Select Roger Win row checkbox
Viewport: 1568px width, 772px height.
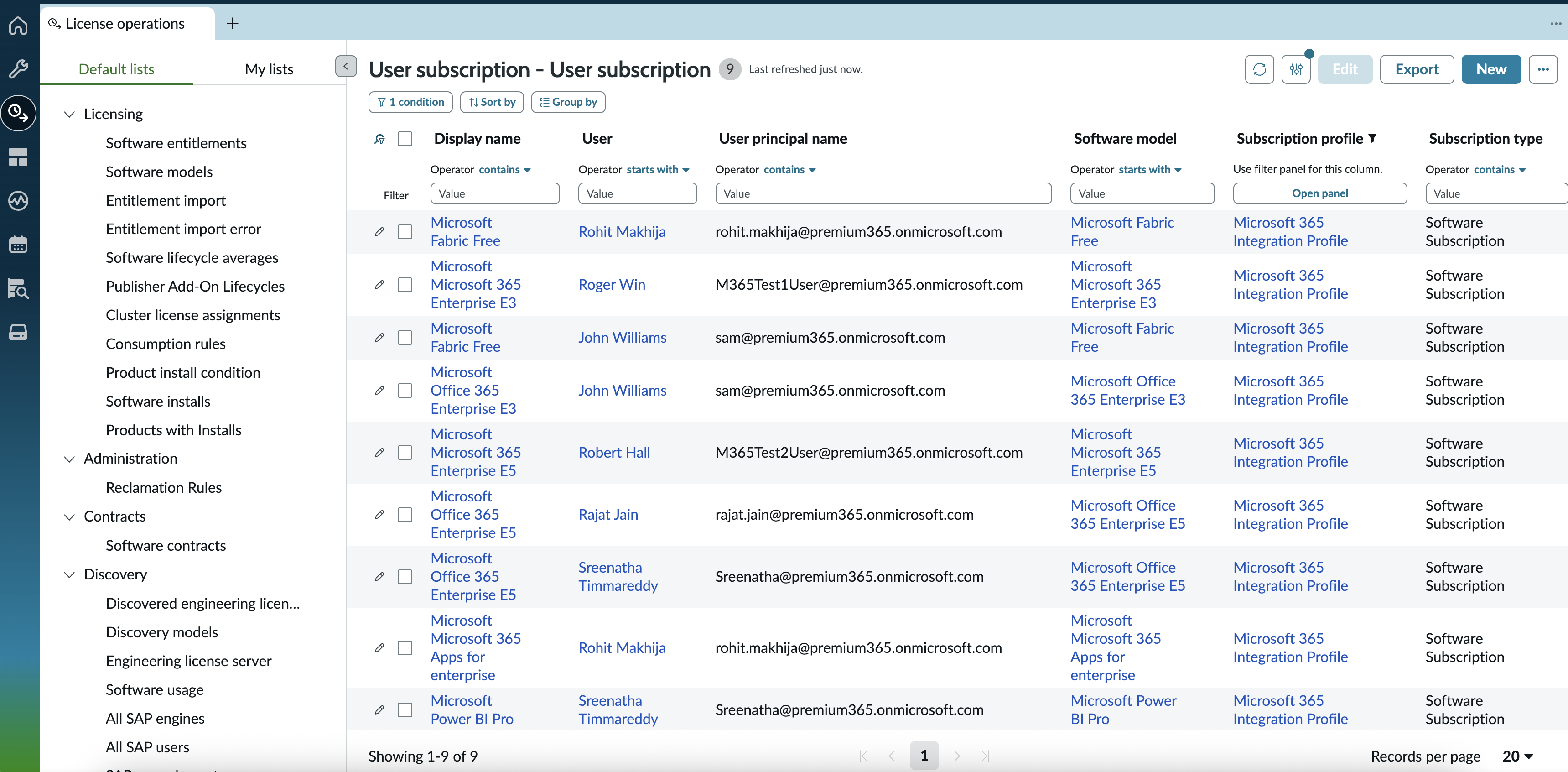coord(405,284)
